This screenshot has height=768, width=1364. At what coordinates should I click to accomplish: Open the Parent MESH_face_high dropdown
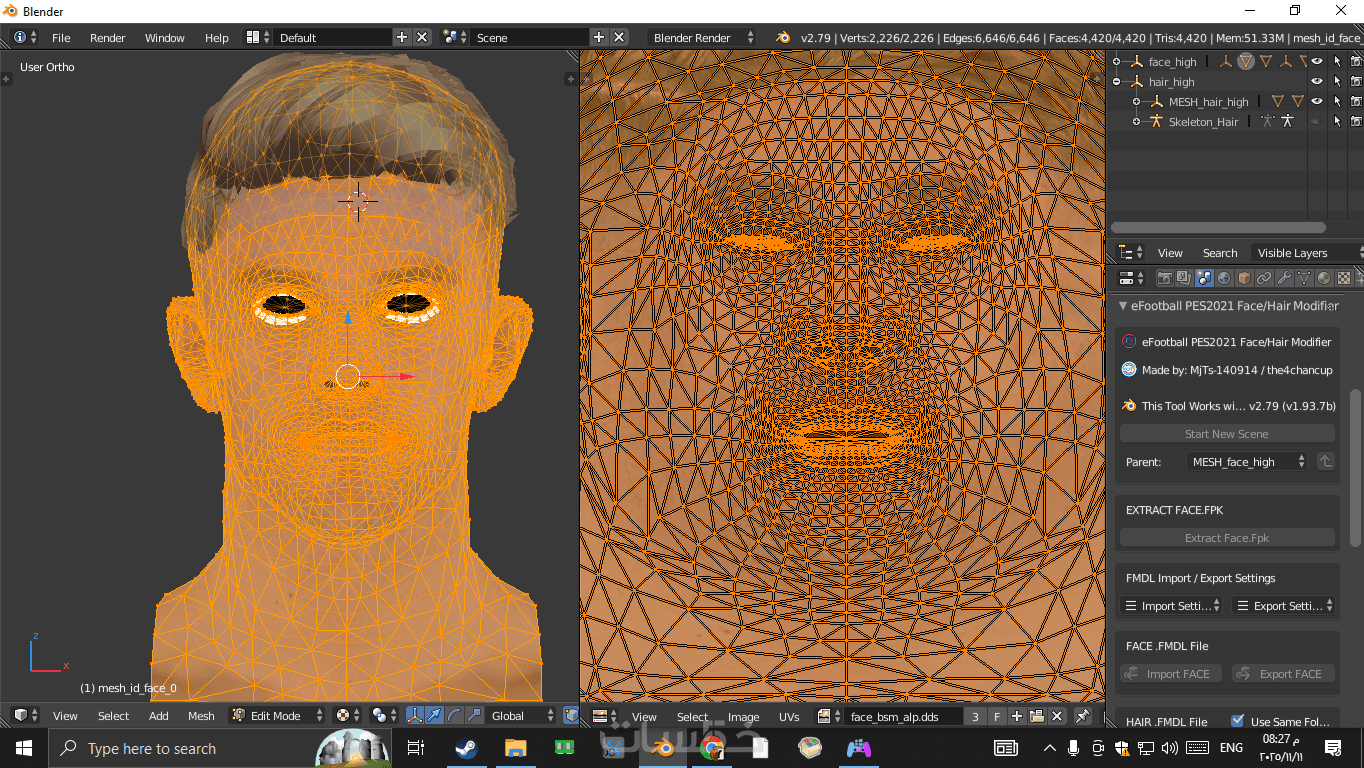pos(1247,462)
